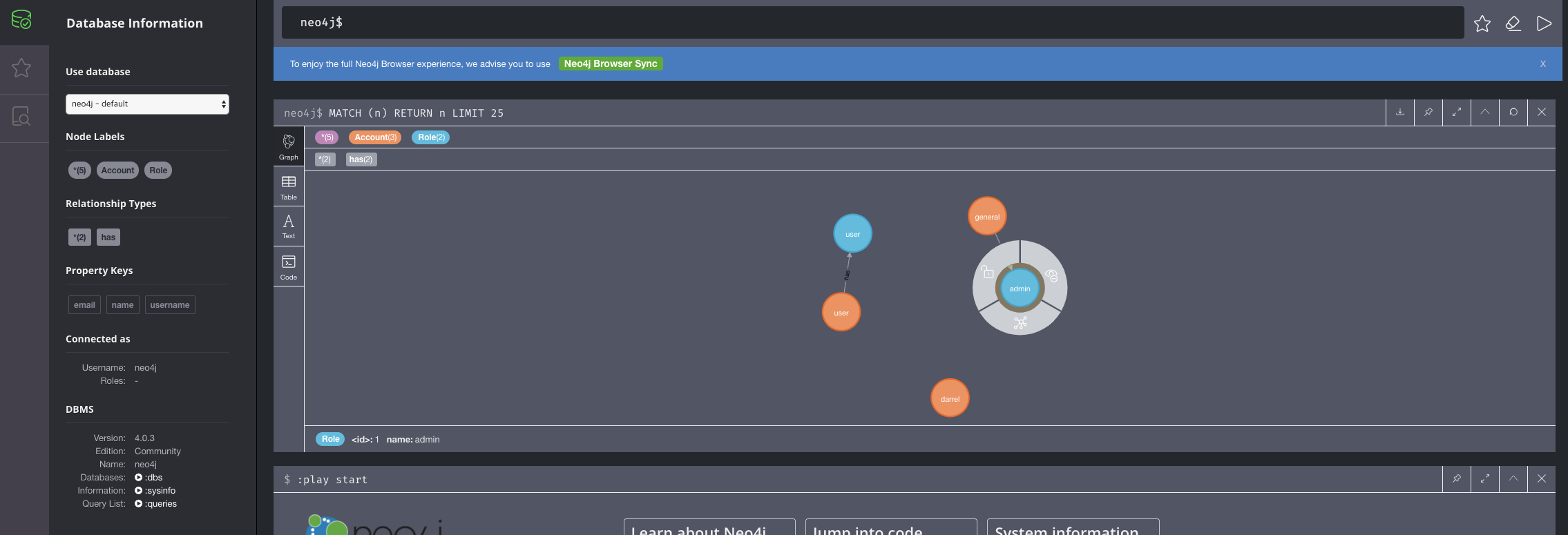Select the blue user Role node
The height and width of the screenshot is (535, 1568).
(852, 233)
